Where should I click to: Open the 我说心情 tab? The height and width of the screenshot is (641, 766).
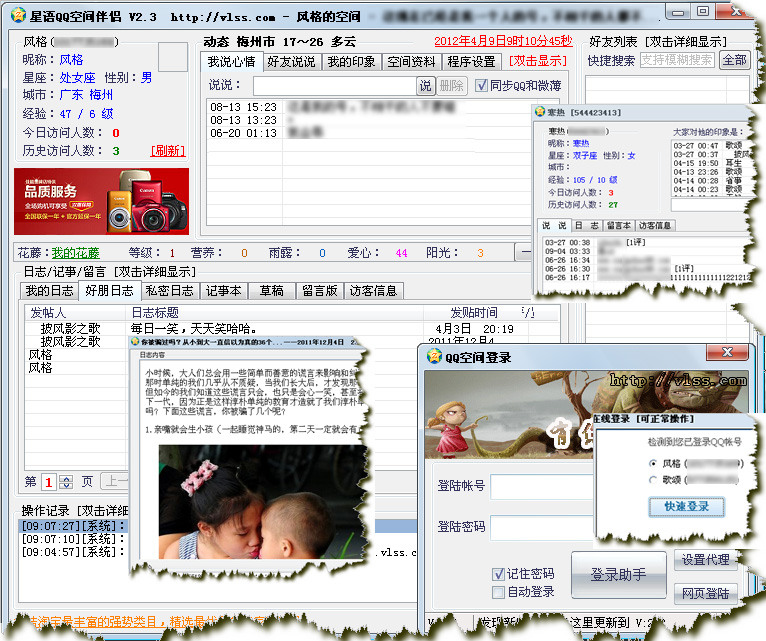click(x=231, y=62)
